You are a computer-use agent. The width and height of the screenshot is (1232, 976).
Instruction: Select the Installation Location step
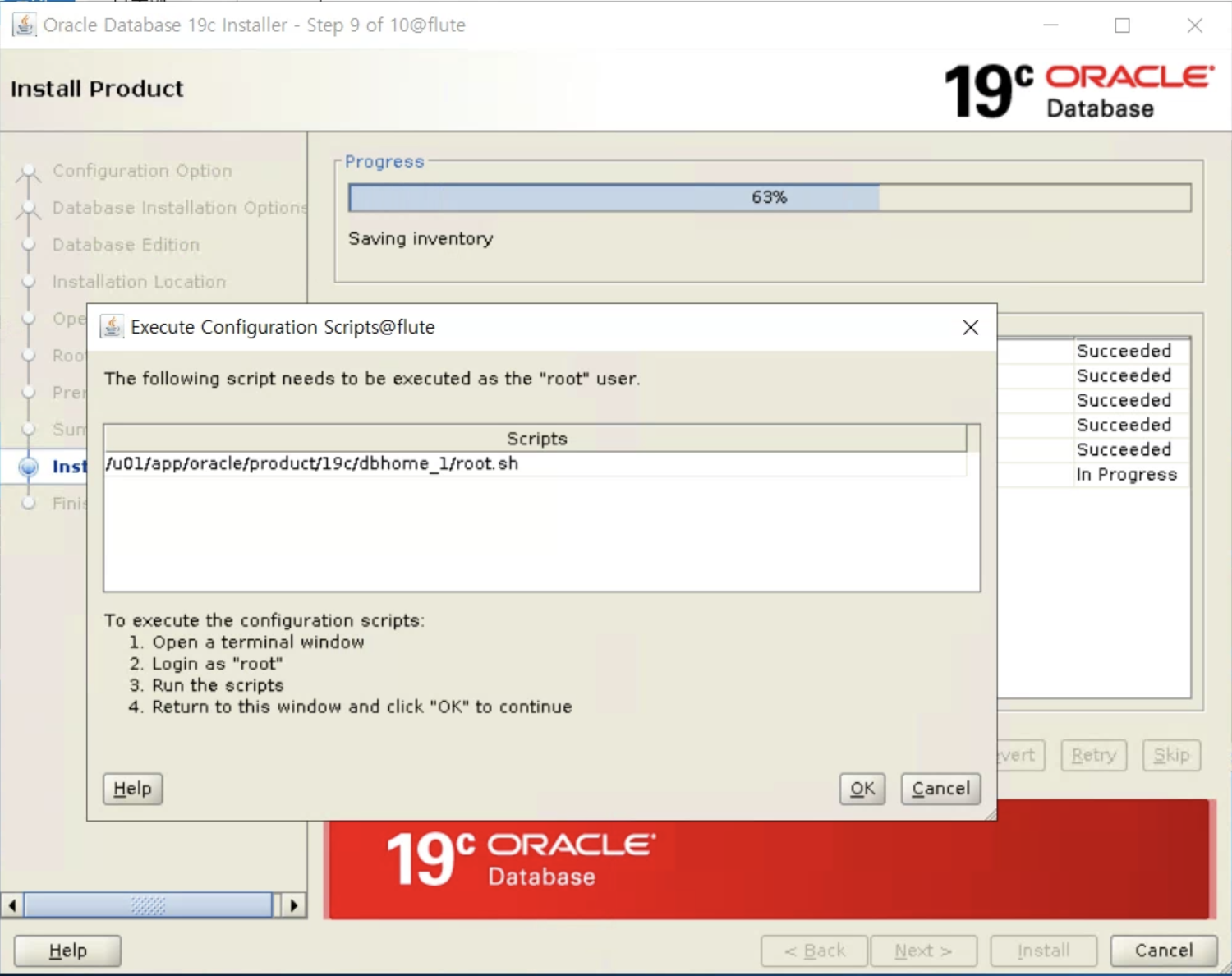click(139, 282)
